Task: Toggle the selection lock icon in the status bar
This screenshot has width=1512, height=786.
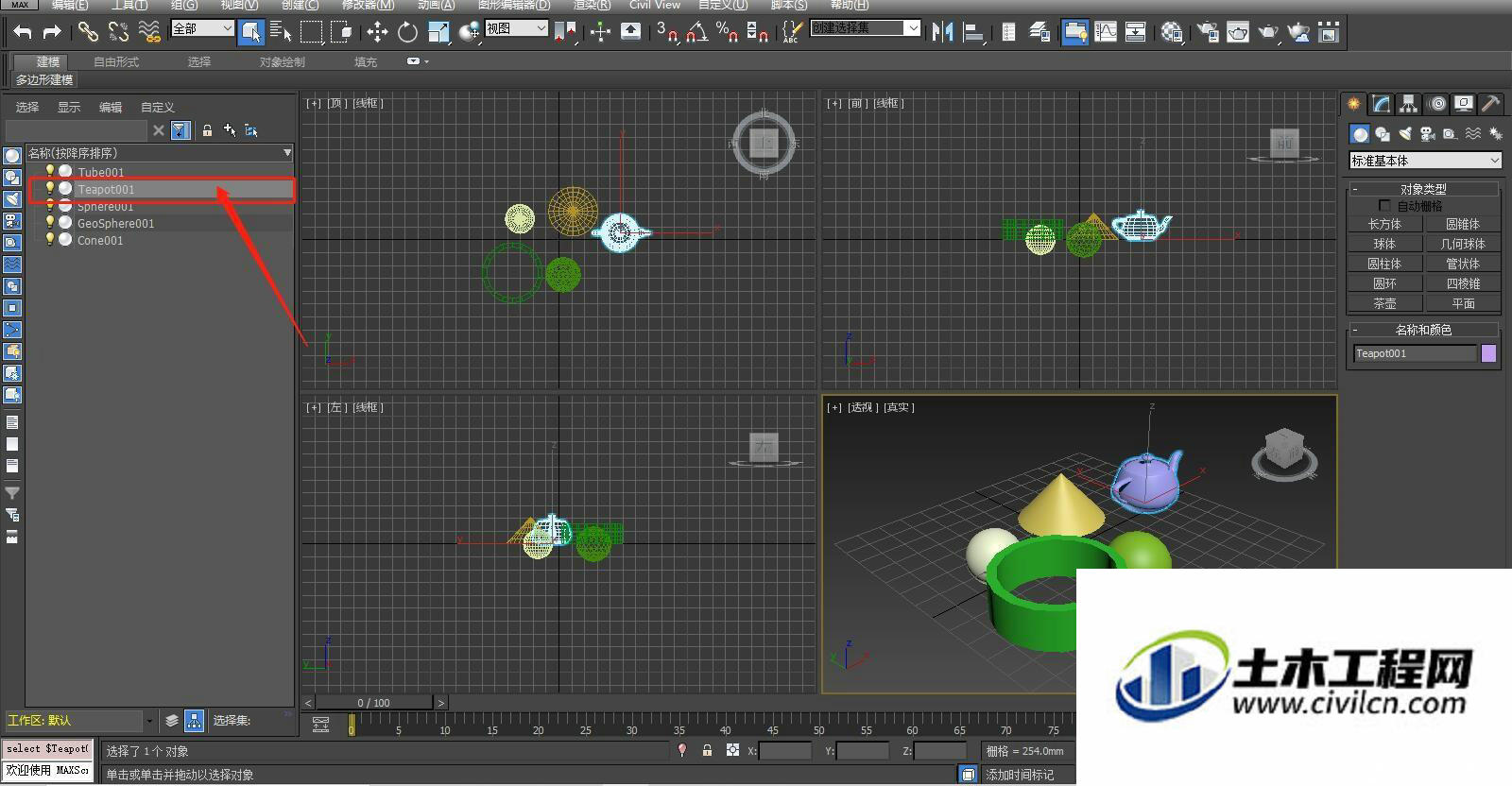Action: [707, 750]
